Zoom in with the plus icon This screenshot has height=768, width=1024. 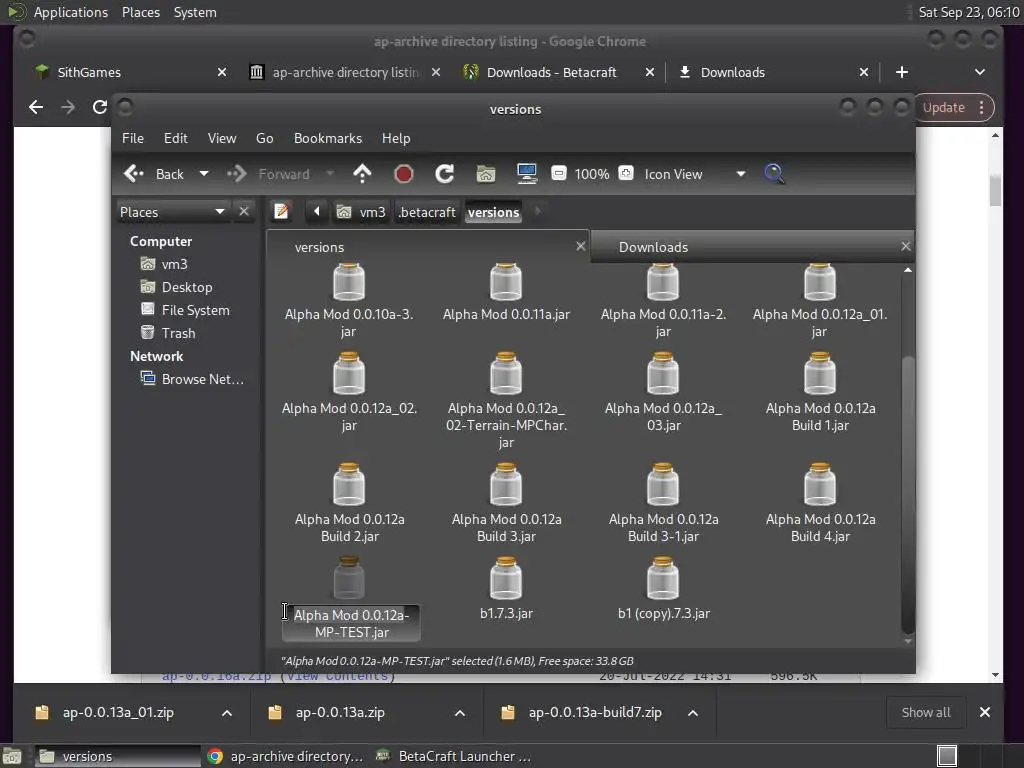(x=626, y=173)
